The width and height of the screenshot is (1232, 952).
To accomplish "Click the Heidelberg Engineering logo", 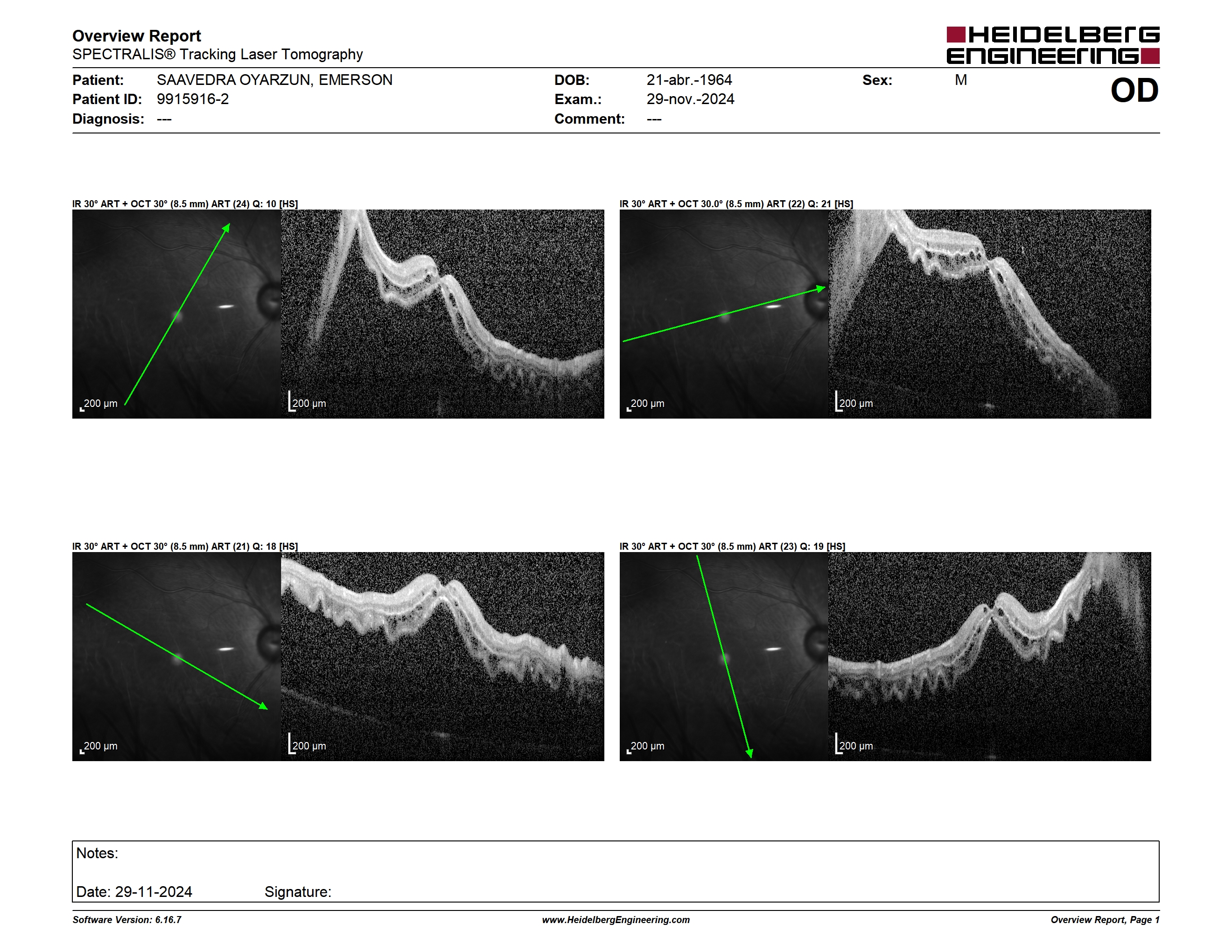I will coord(1053,45).
